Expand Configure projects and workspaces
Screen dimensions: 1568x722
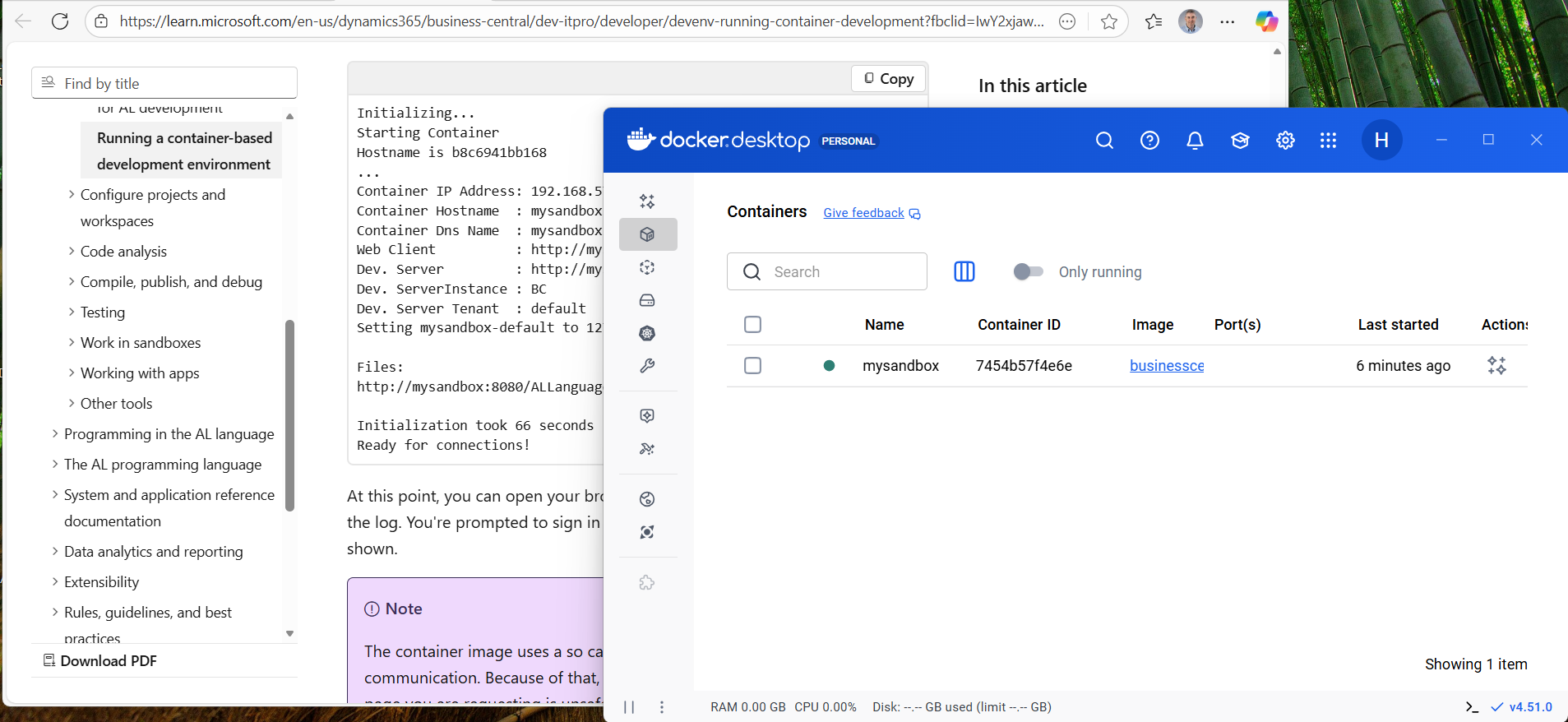[72, 194]
